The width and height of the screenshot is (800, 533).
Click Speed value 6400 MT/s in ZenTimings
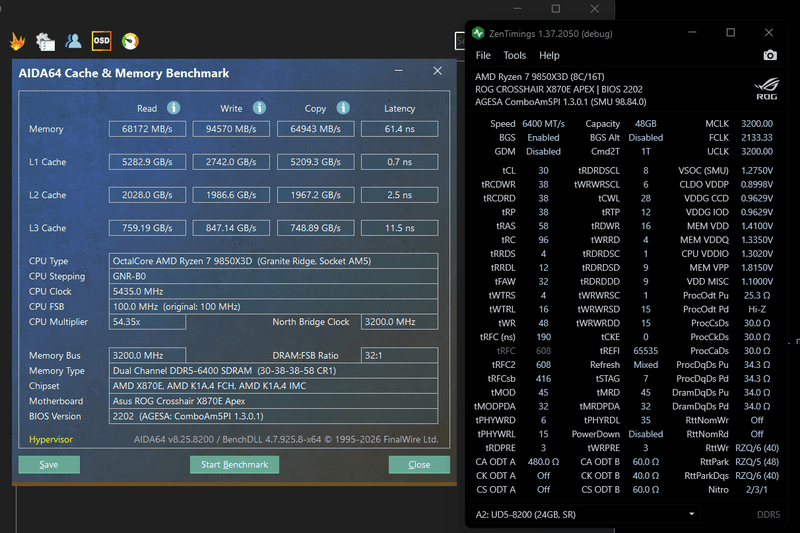point(543,124)
